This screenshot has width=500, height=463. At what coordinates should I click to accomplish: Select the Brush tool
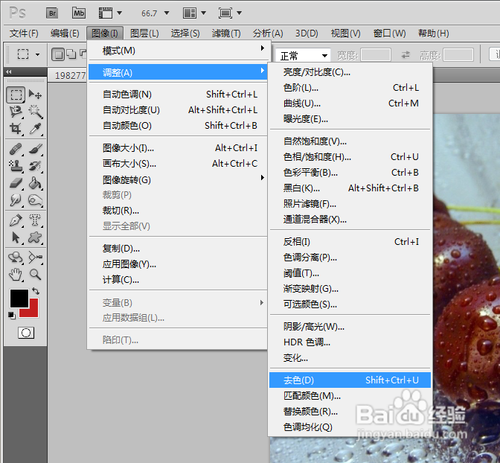coord(35,149)
